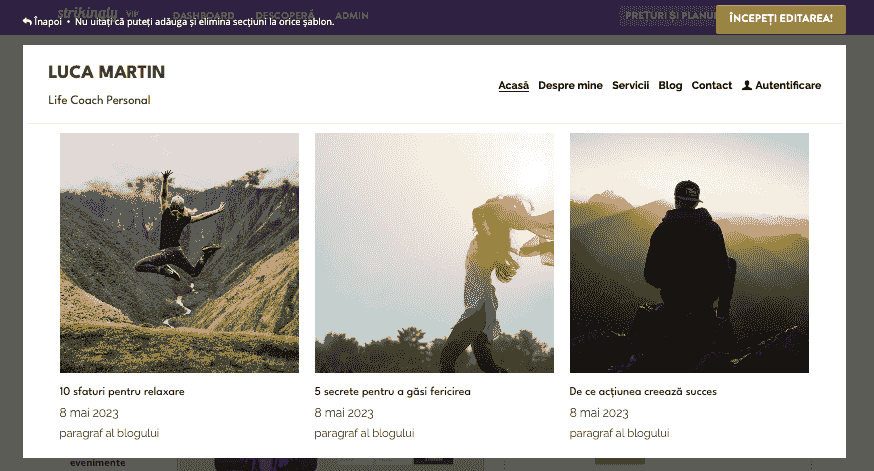Click date under 10 sfaturi pentru relaxare
This screenshot has width=874, height=471.
point(89,413)
